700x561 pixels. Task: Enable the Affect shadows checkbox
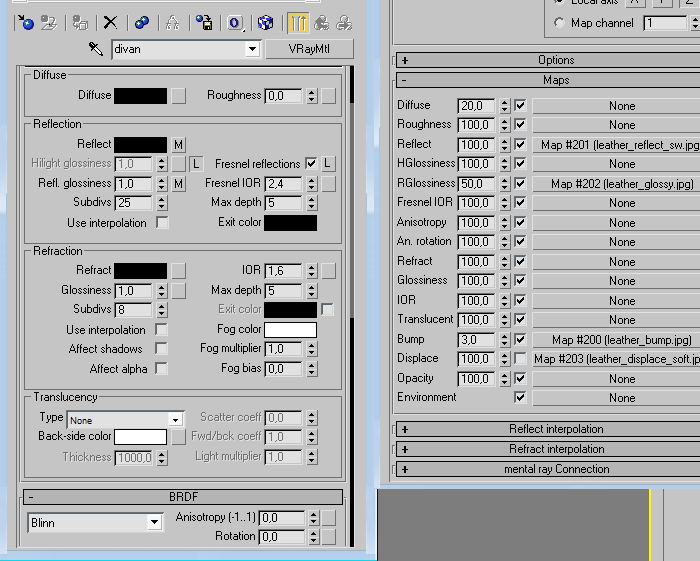click(161, 349)
